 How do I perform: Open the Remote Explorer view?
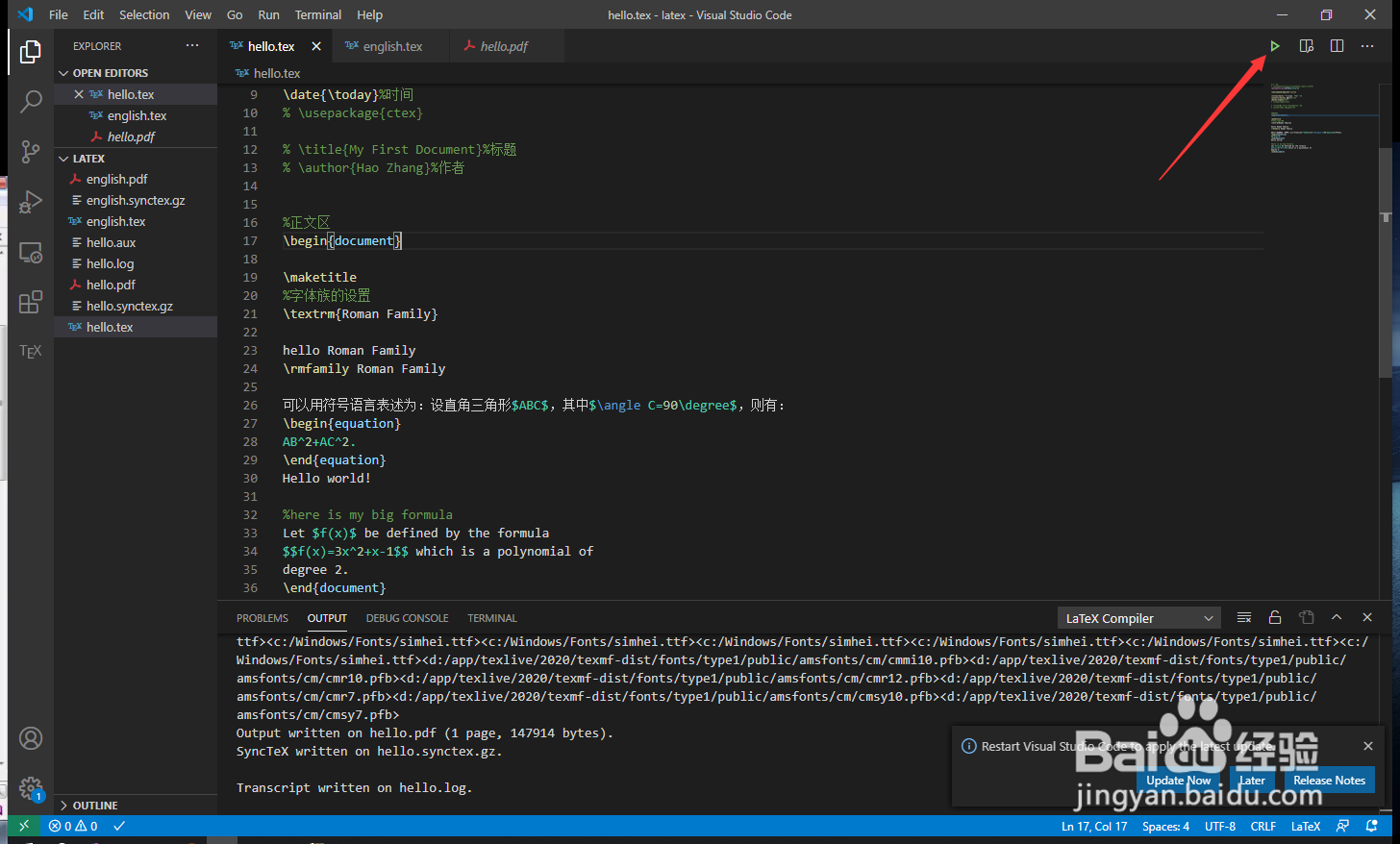click(31, 252)
